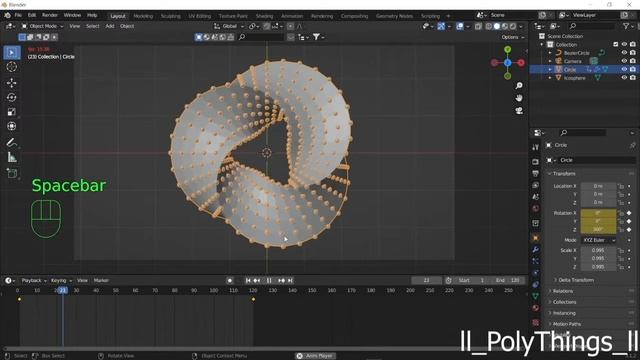Open the Render properties tab icon
Viewport: 640px width, 360px height.
536,162
